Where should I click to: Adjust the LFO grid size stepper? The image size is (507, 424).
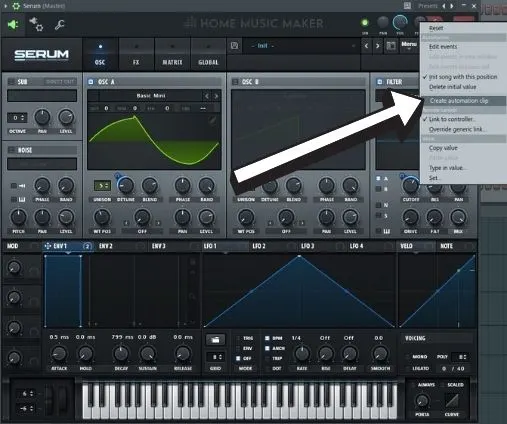tap(215, 357)
